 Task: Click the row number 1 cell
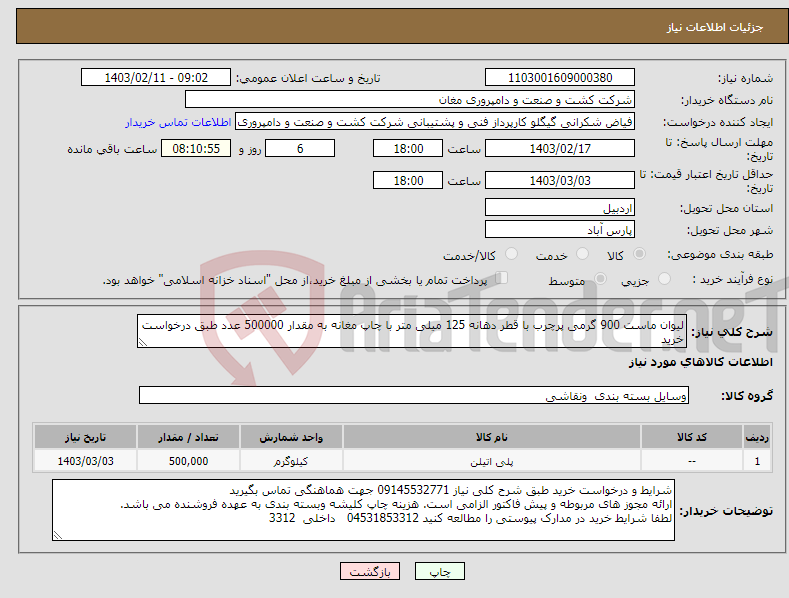coord(757,461)
